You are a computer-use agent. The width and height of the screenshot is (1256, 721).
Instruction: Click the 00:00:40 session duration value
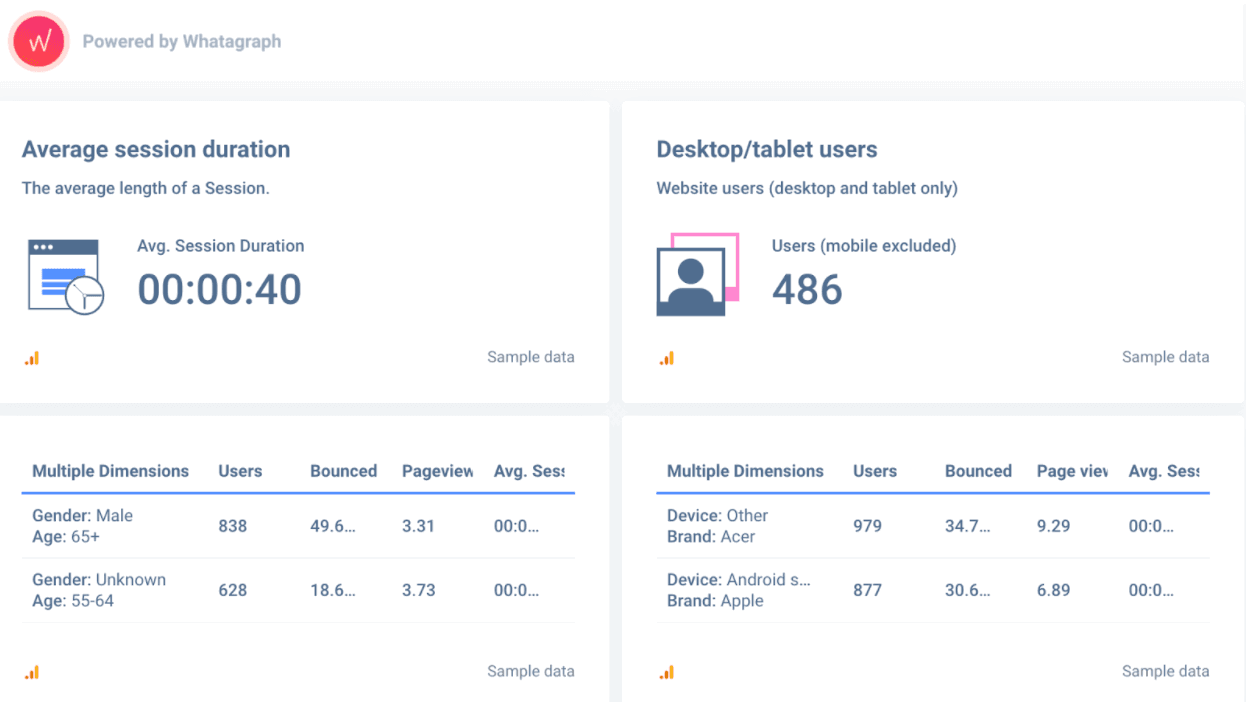pos(219,288)
